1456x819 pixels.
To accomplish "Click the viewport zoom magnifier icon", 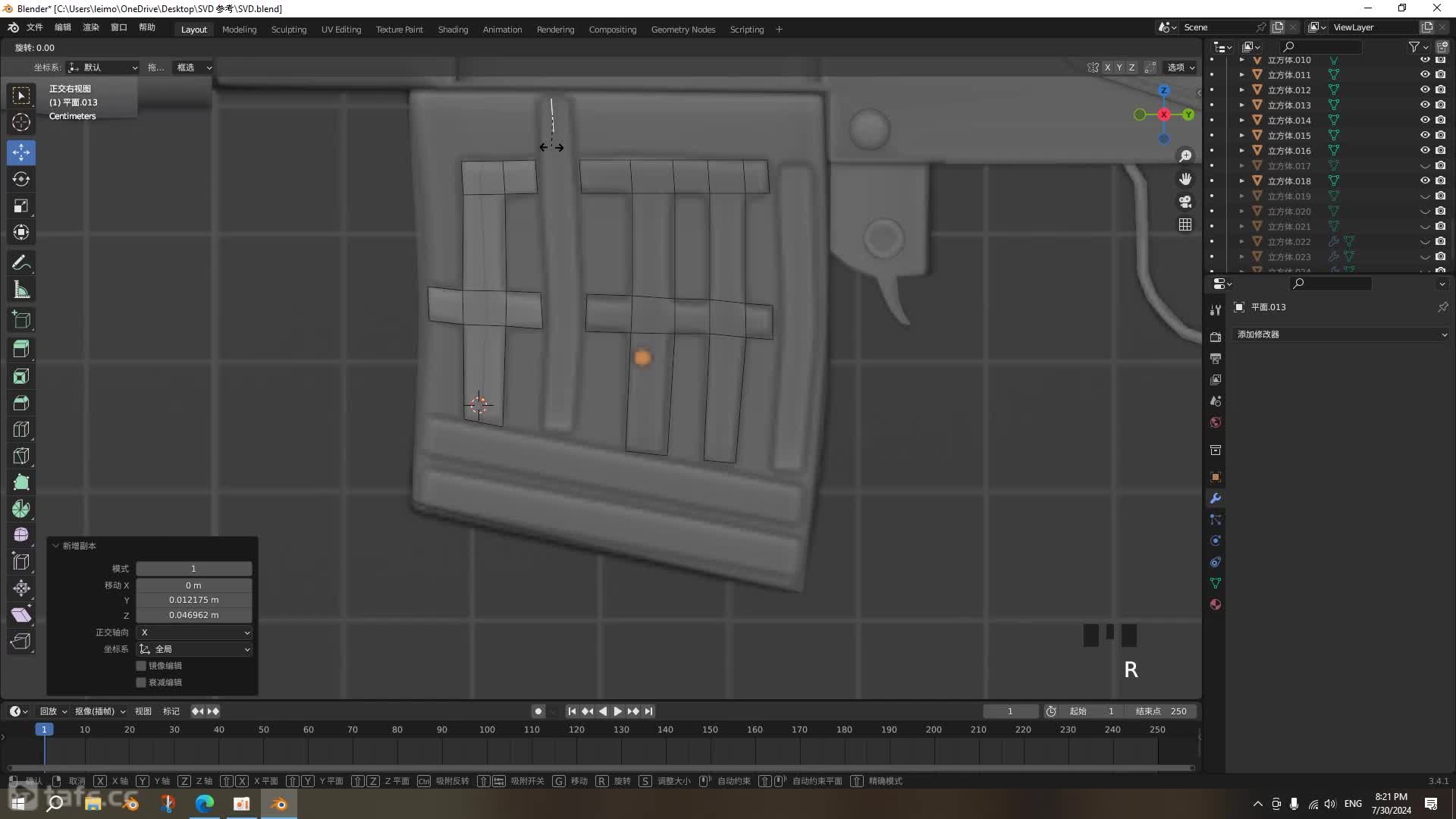I will click(1185, 156).
